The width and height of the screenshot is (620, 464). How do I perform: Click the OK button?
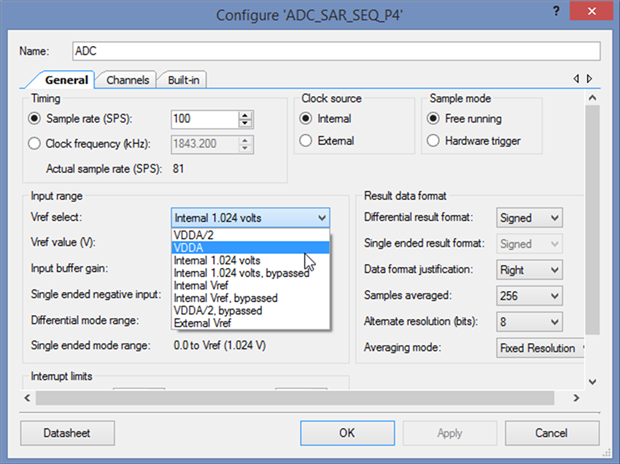(346, 433)
